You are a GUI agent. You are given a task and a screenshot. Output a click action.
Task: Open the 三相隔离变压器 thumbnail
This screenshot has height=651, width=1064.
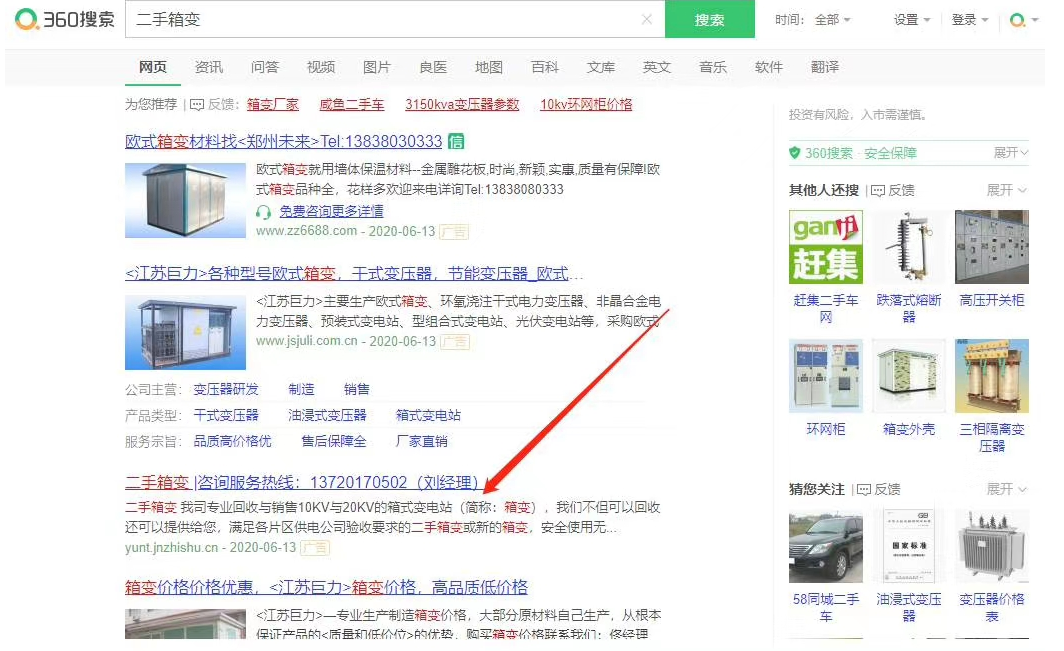[x=992, y=375]
